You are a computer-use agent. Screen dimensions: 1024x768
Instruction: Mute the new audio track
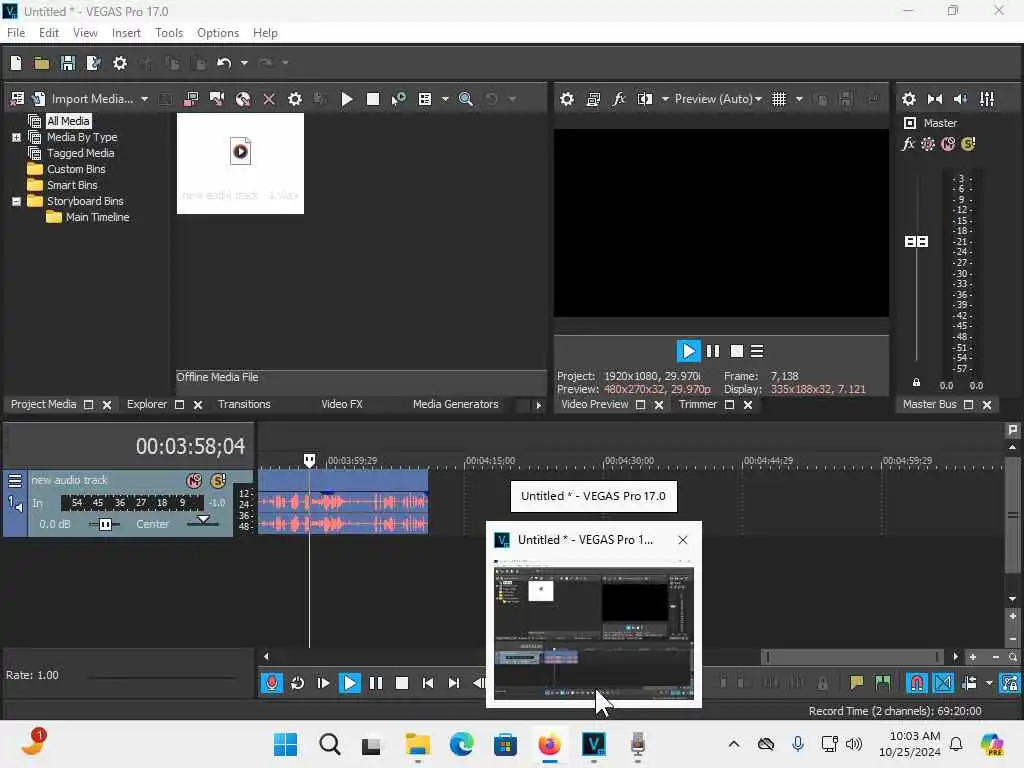click(x=194, y=481)
